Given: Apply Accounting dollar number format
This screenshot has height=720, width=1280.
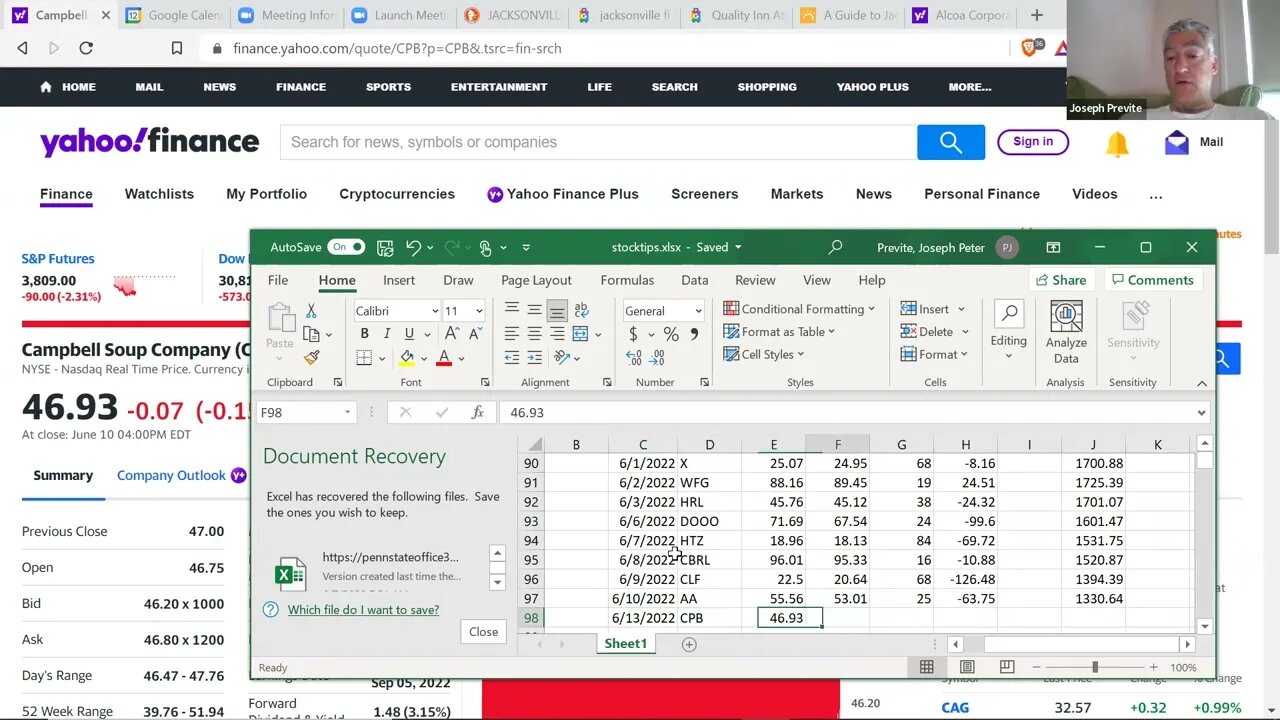Looking at the screenshot, I should tap(634, 334).
